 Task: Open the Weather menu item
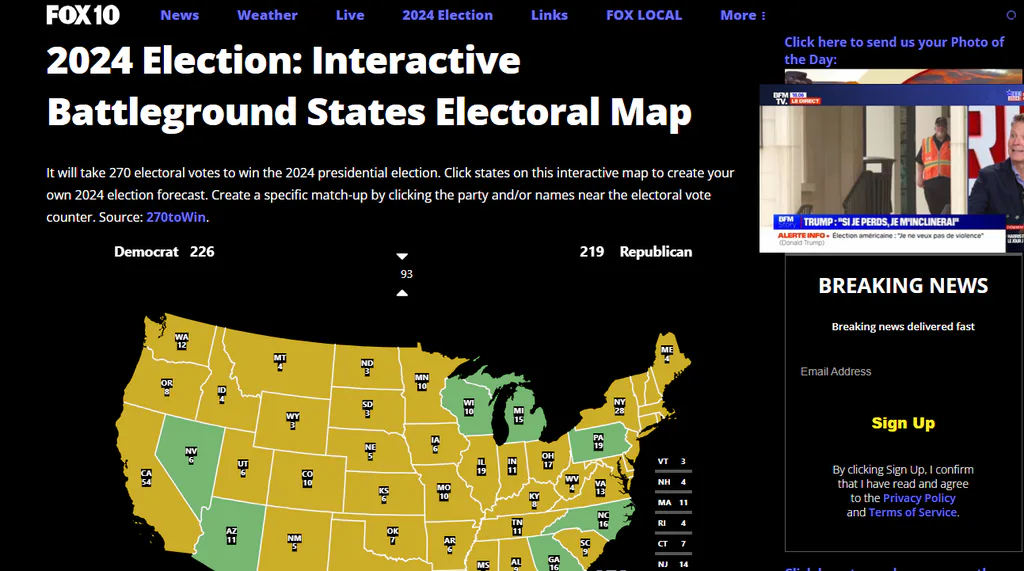click(267, 15)
